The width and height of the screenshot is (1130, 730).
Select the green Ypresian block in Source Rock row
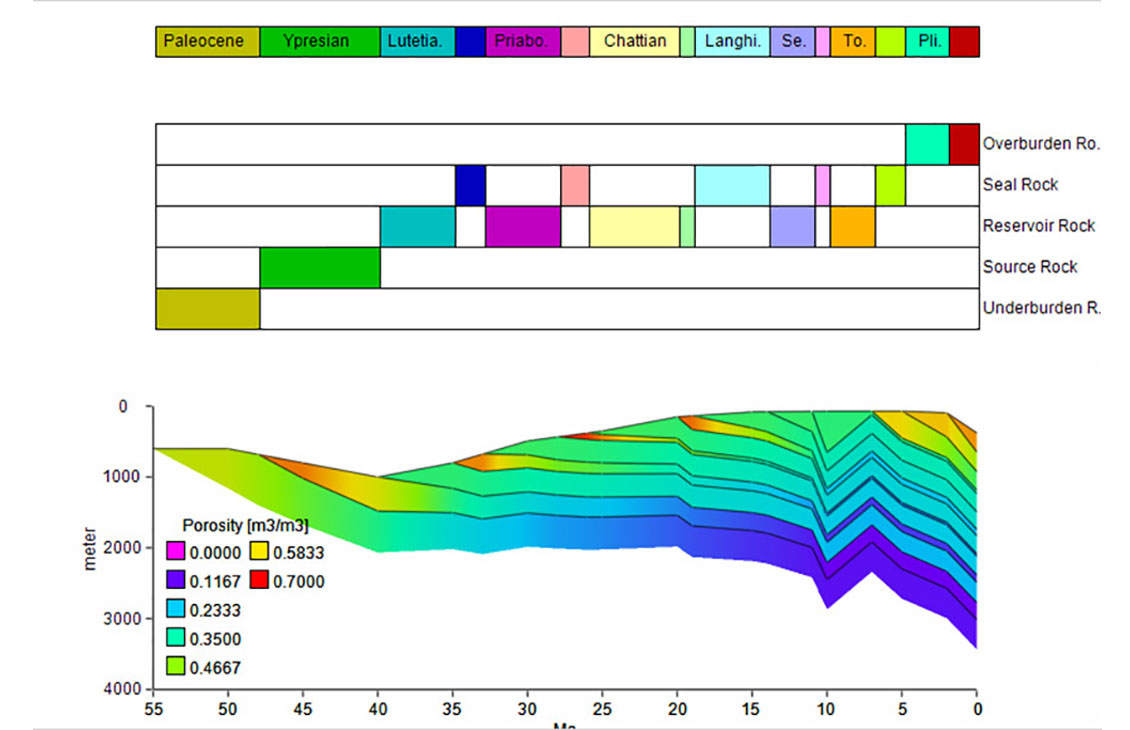(319, 267)
